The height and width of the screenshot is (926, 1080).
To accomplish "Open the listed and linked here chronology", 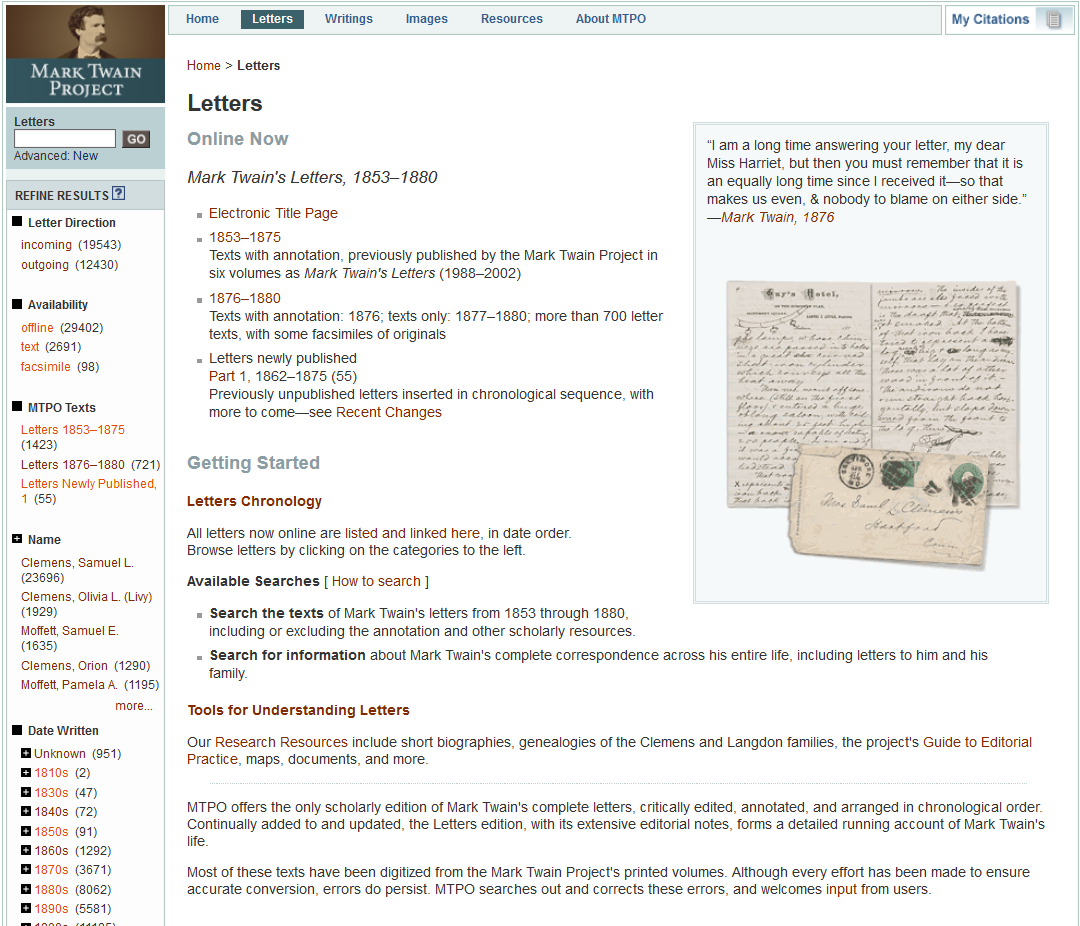I will [412, 533].
